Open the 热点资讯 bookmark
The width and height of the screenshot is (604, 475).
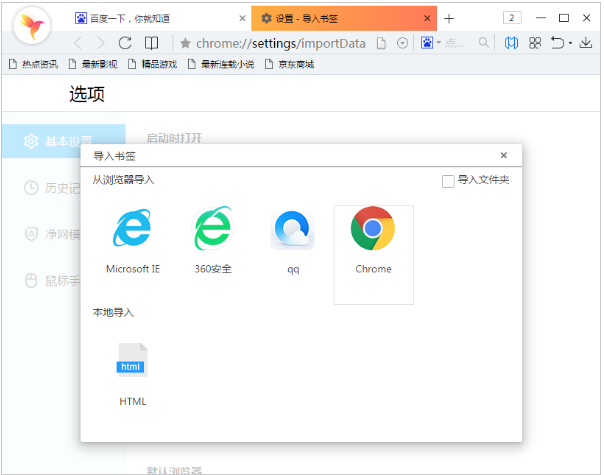(x=33, y=64)
